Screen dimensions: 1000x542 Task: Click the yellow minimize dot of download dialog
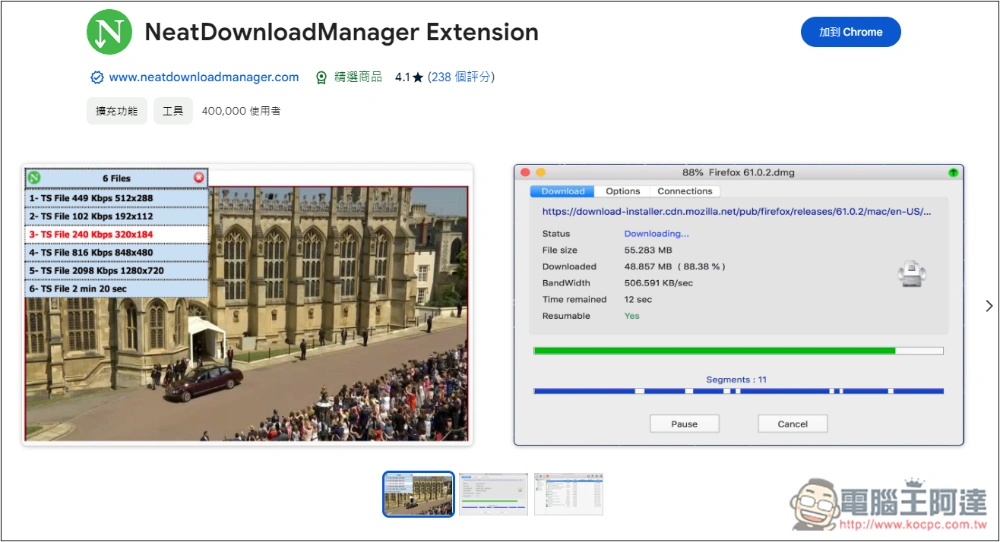pos(541,172)
